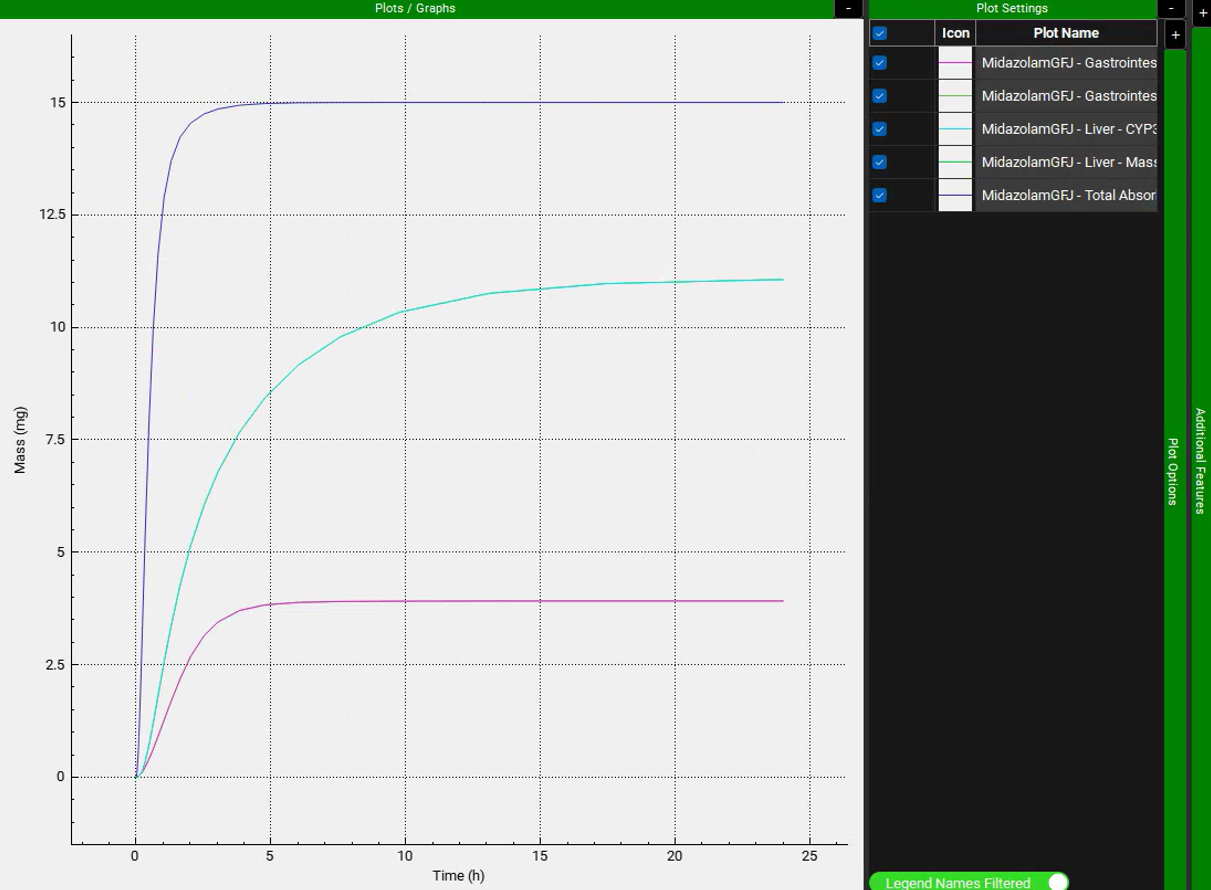1211x890 pixels.
Task: Toggle the select-all checkbox in table header
Action: point(880,33)
